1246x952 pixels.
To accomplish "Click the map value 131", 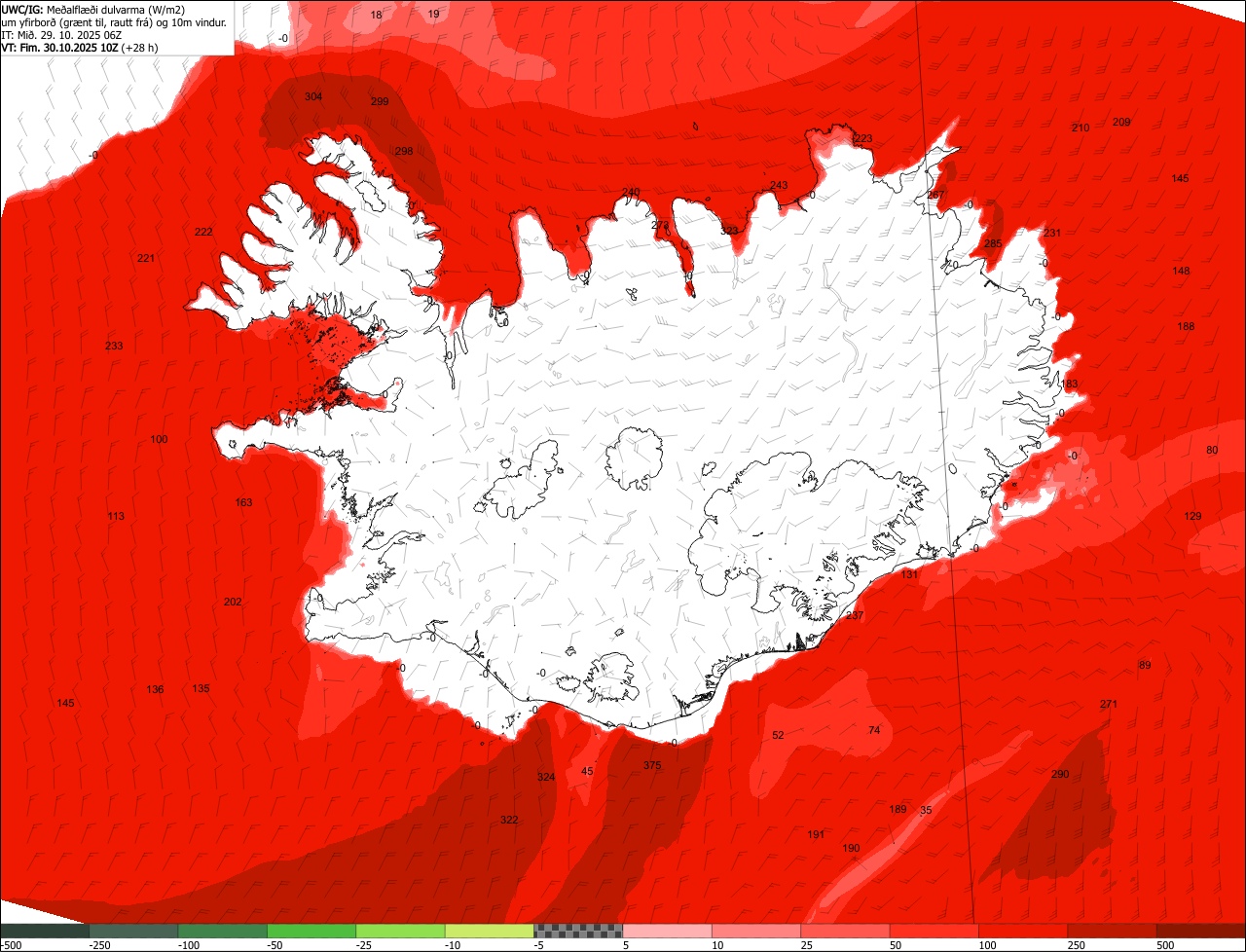I will 909,574.
